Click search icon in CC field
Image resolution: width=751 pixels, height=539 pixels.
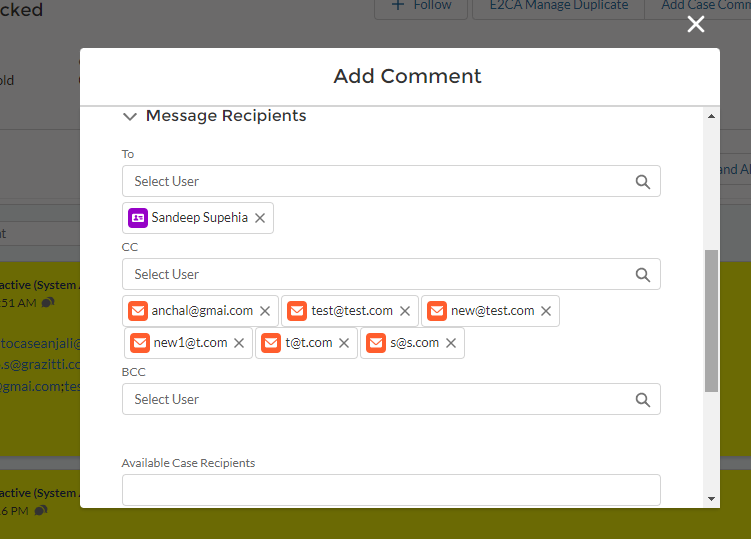coord(643,274)
